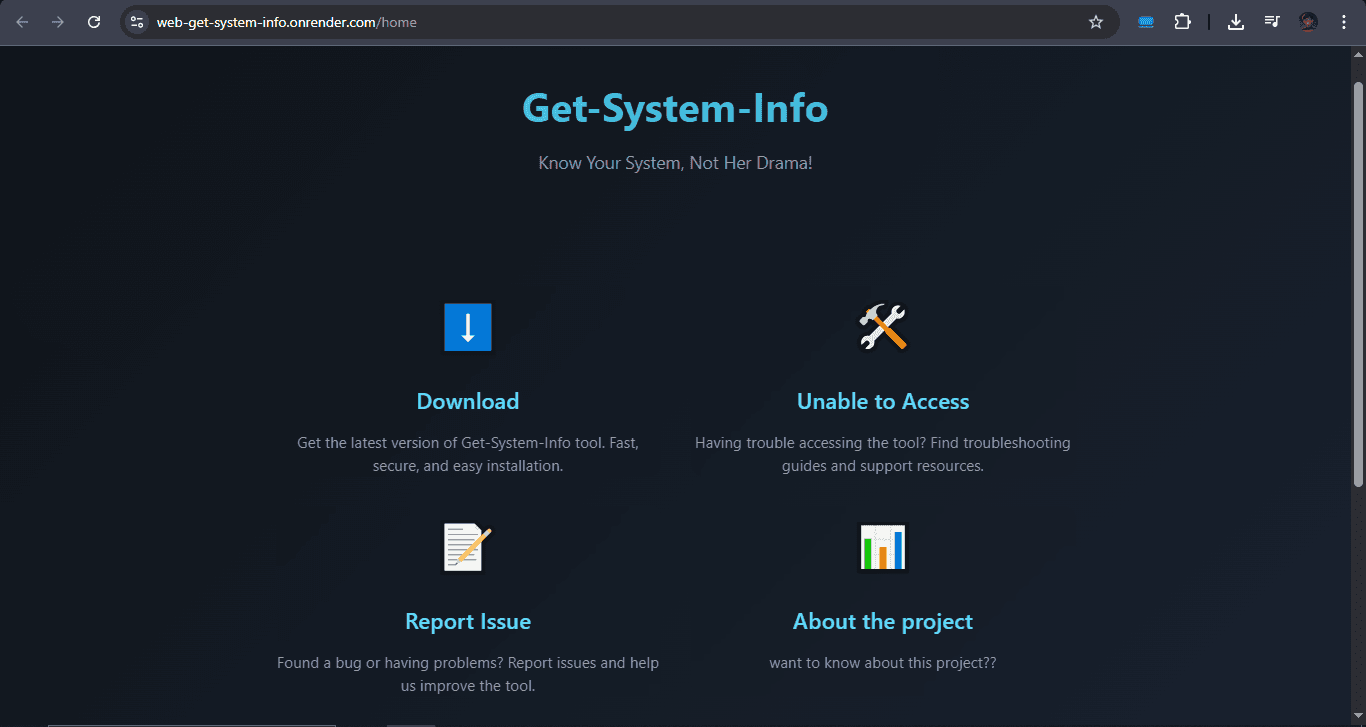Screen dimensions: 1366x727
Task: Open the Extensions puzzle-piece icon
Action: [x=1183, y=22]
